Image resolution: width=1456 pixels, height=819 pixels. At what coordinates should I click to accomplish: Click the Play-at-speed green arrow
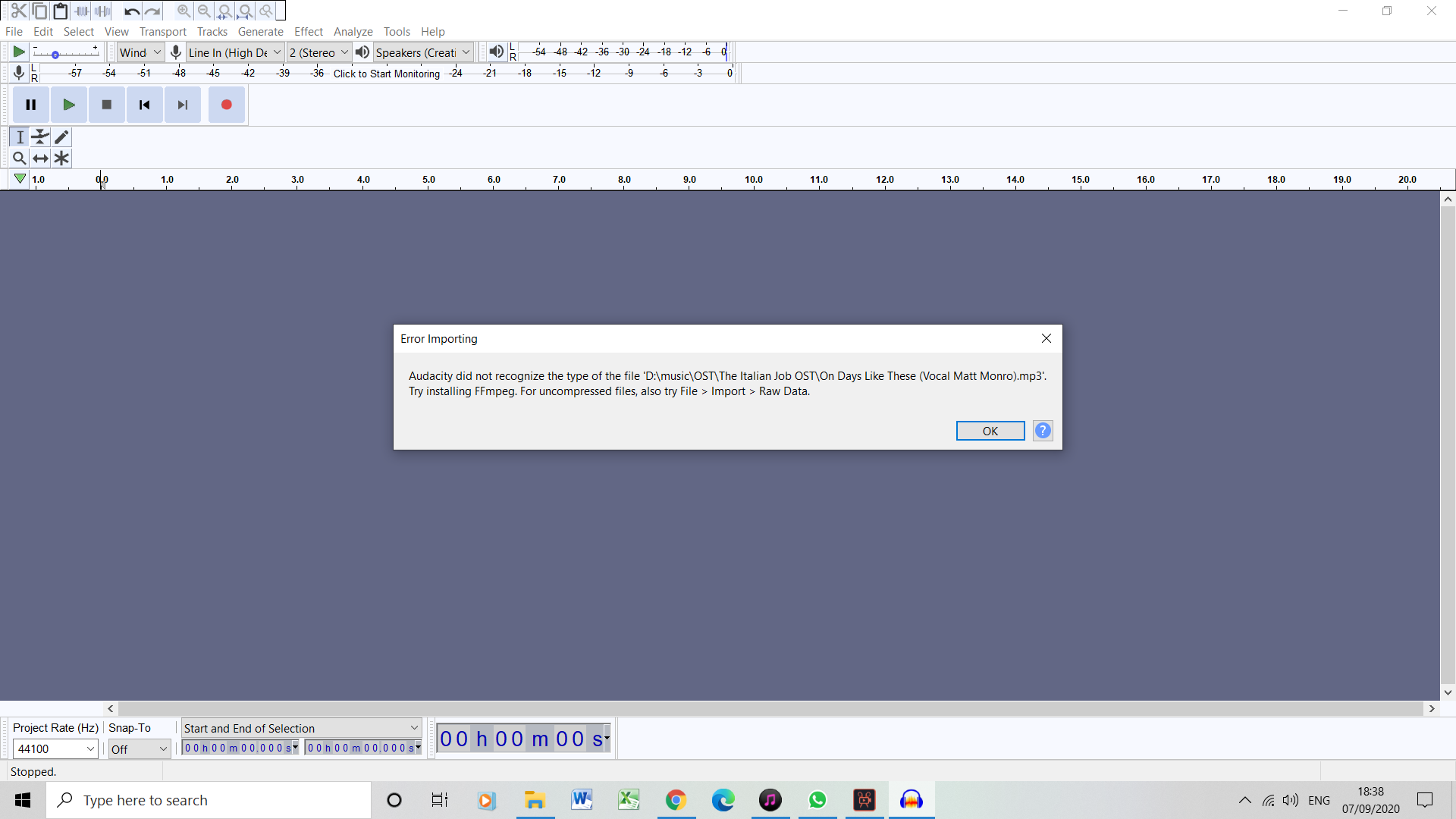(19, 52)
